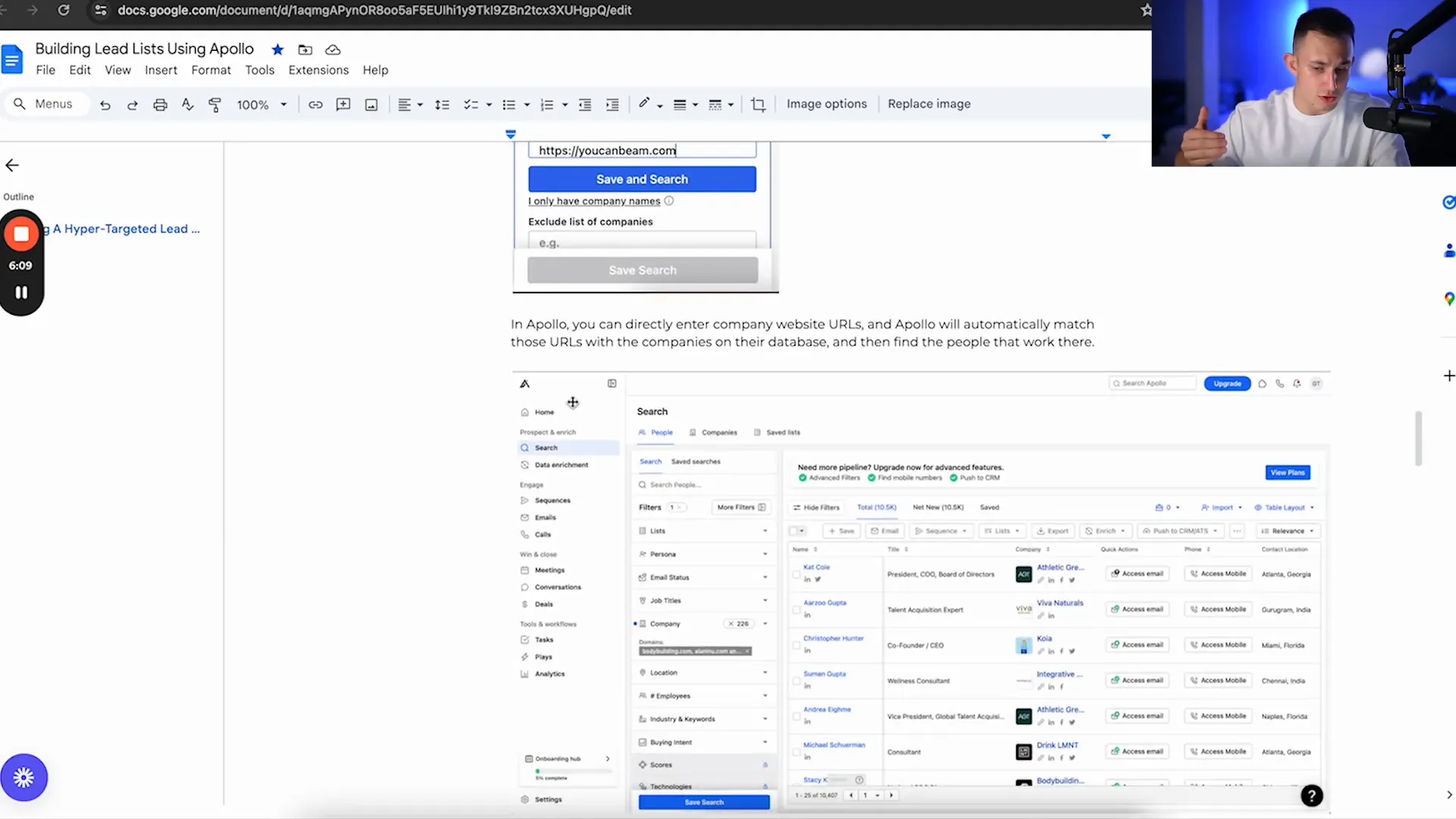Click the Replace image button
Image resolution: width=1456 pixels, height=819 pixels.
click(929, 104)
